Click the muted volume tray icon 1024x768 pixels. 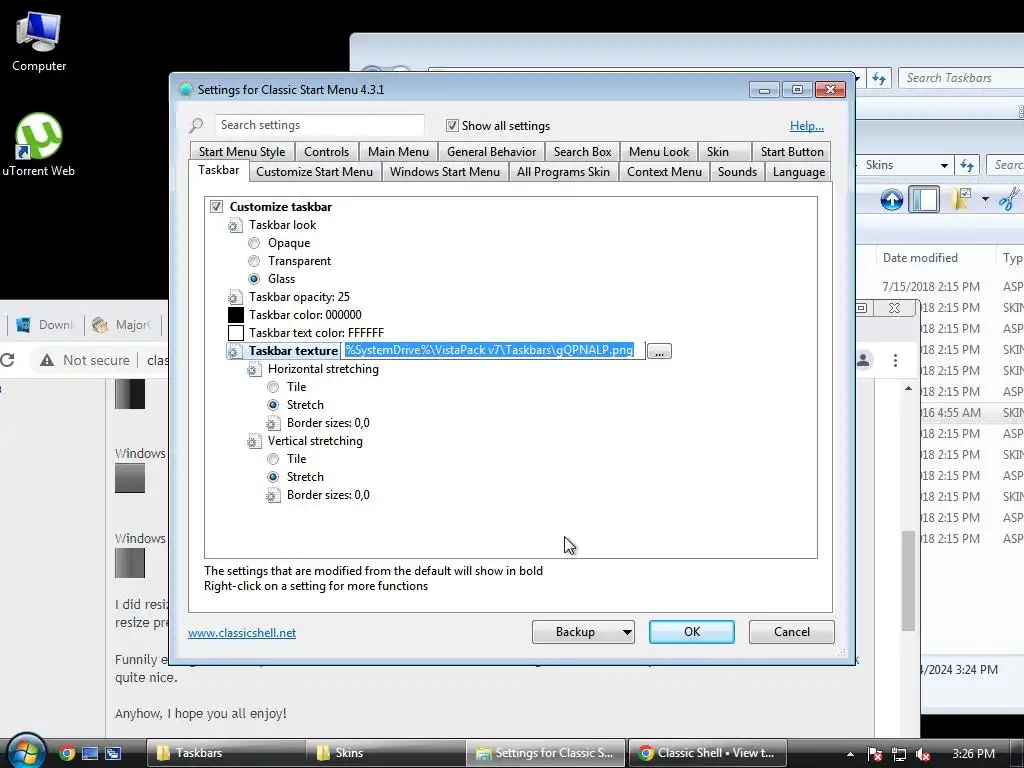coord(923,754)
